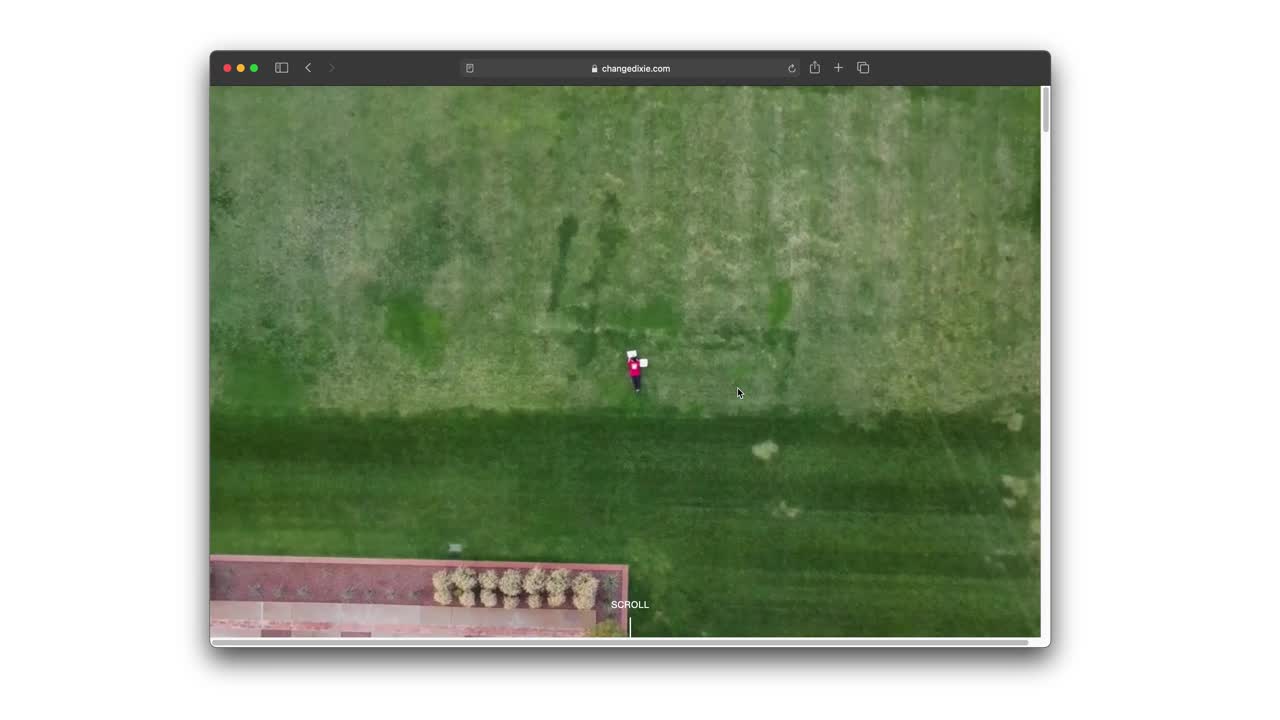This screenshot has height=720, width=1280.
Task: Click the SCROLL indicator text
Action: click(x=630, y=605)
